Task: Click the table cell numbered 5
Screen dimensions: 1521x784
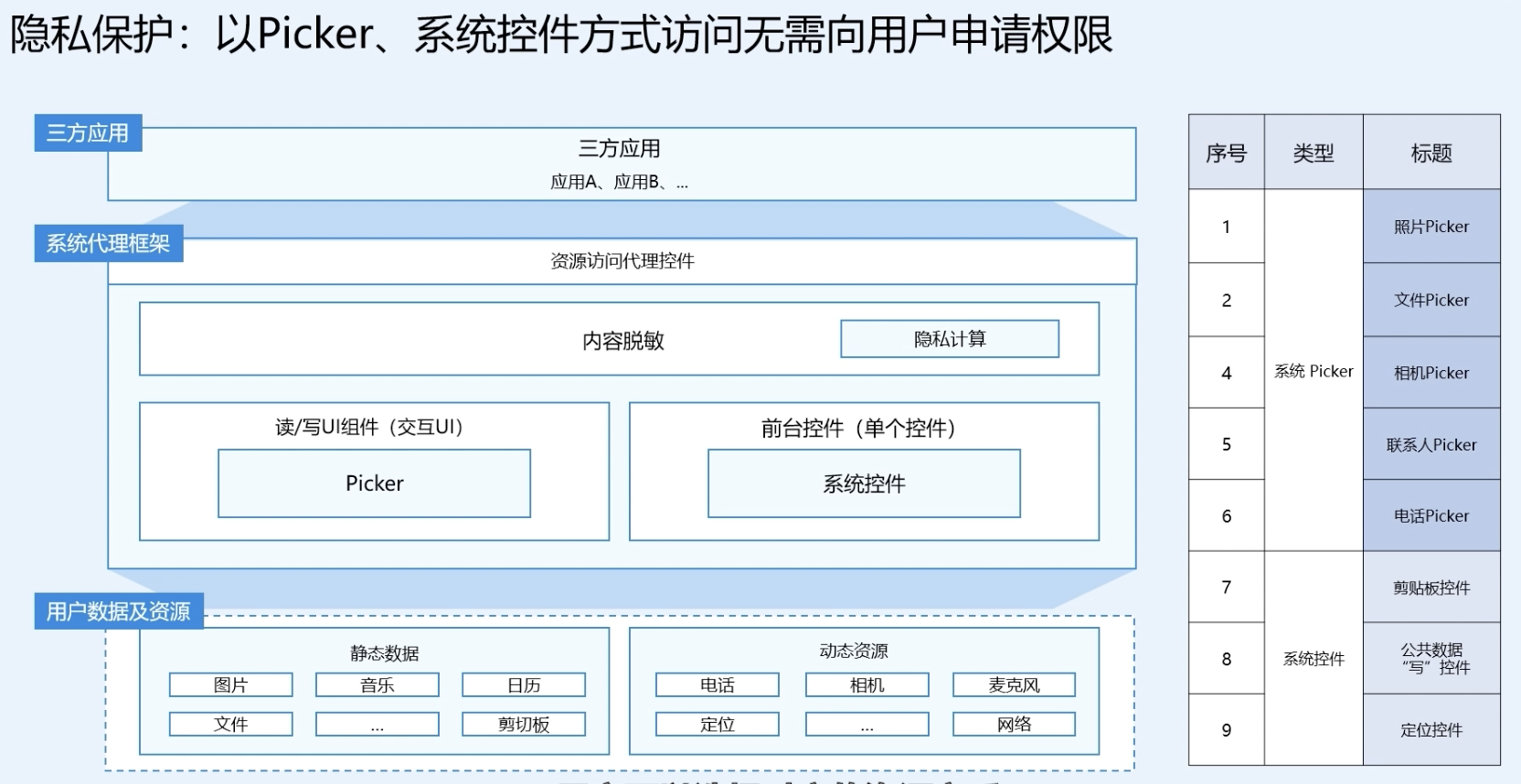Action: pos(1227,444)
